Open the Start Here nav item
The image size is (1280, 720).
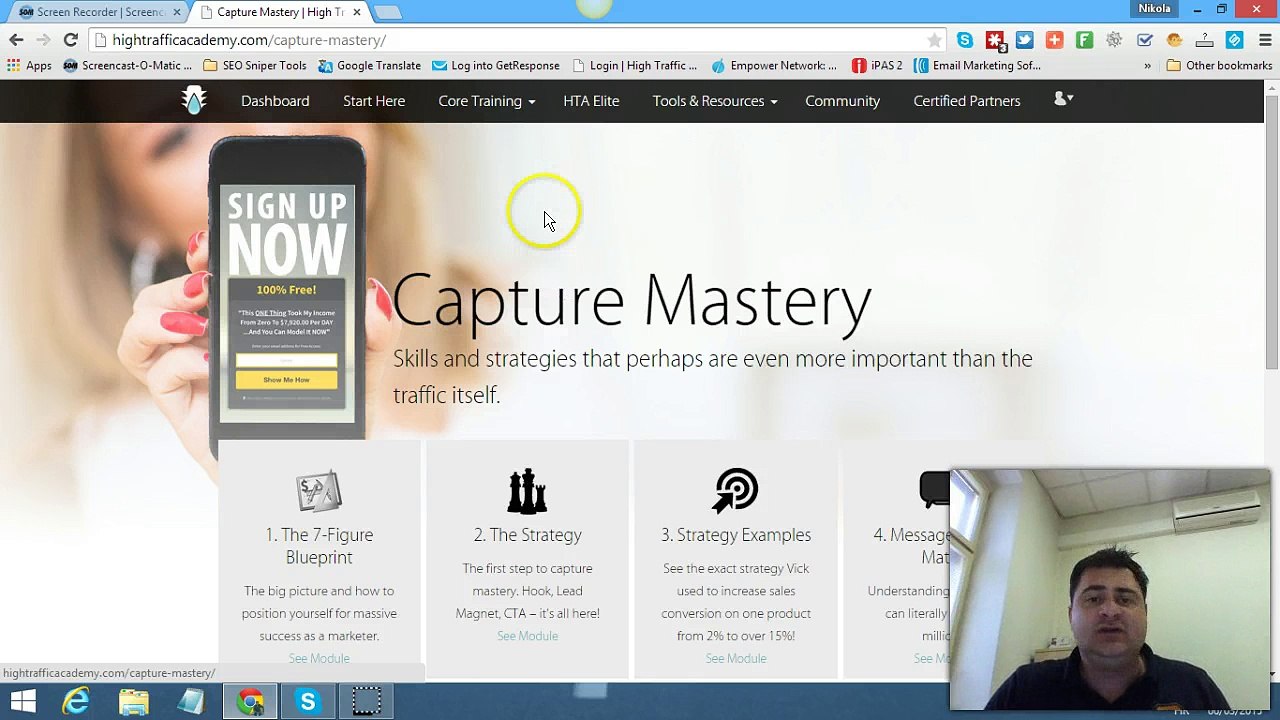pyautogui.click(x=374, y=101)
